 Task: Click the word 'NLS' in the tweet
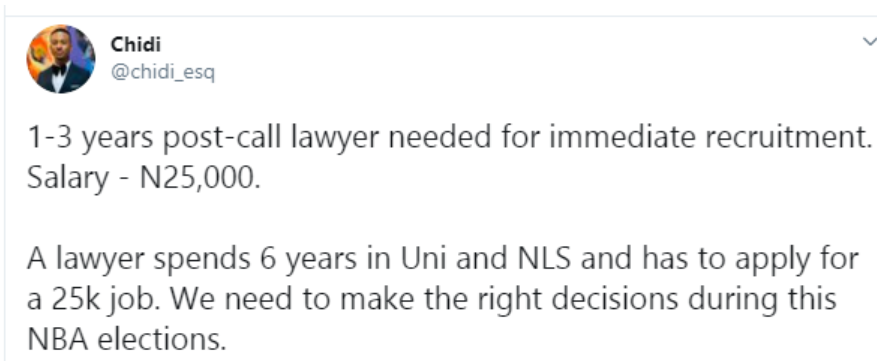click(541, 259)
